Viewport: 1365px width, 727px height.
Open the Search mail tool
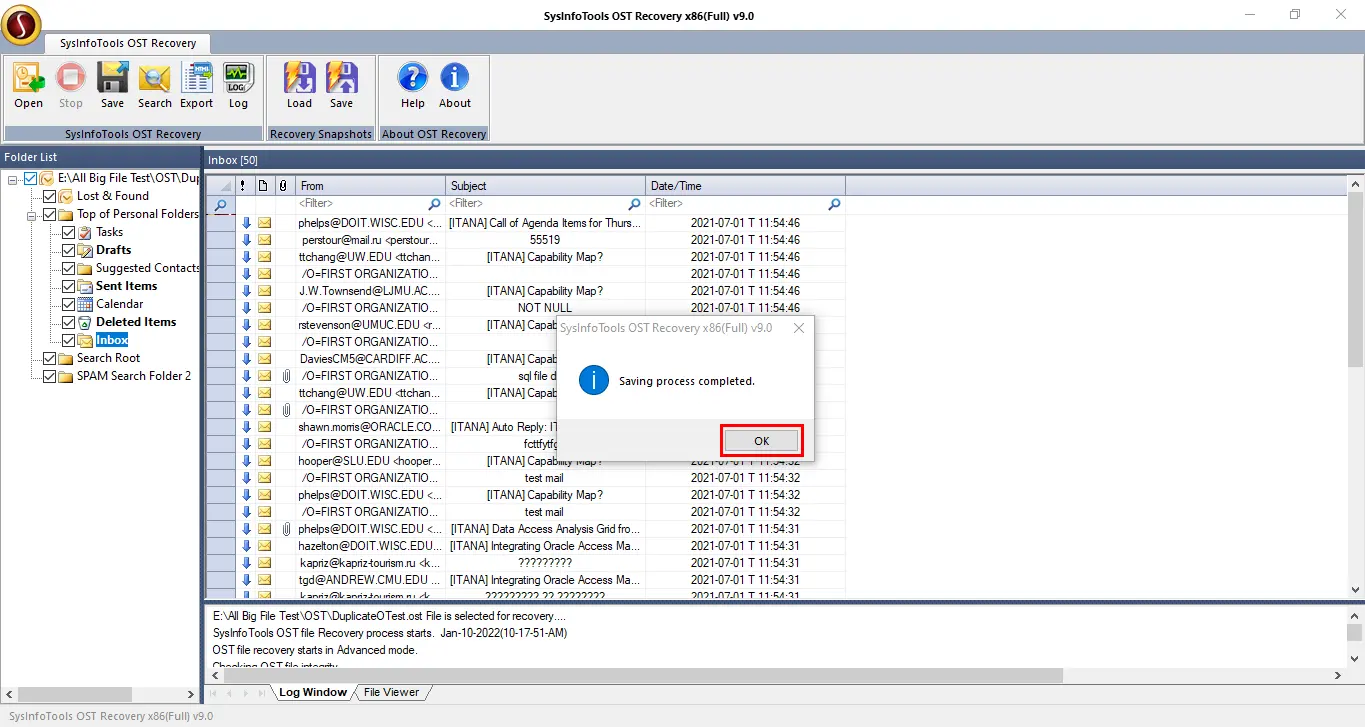[154, 79]
